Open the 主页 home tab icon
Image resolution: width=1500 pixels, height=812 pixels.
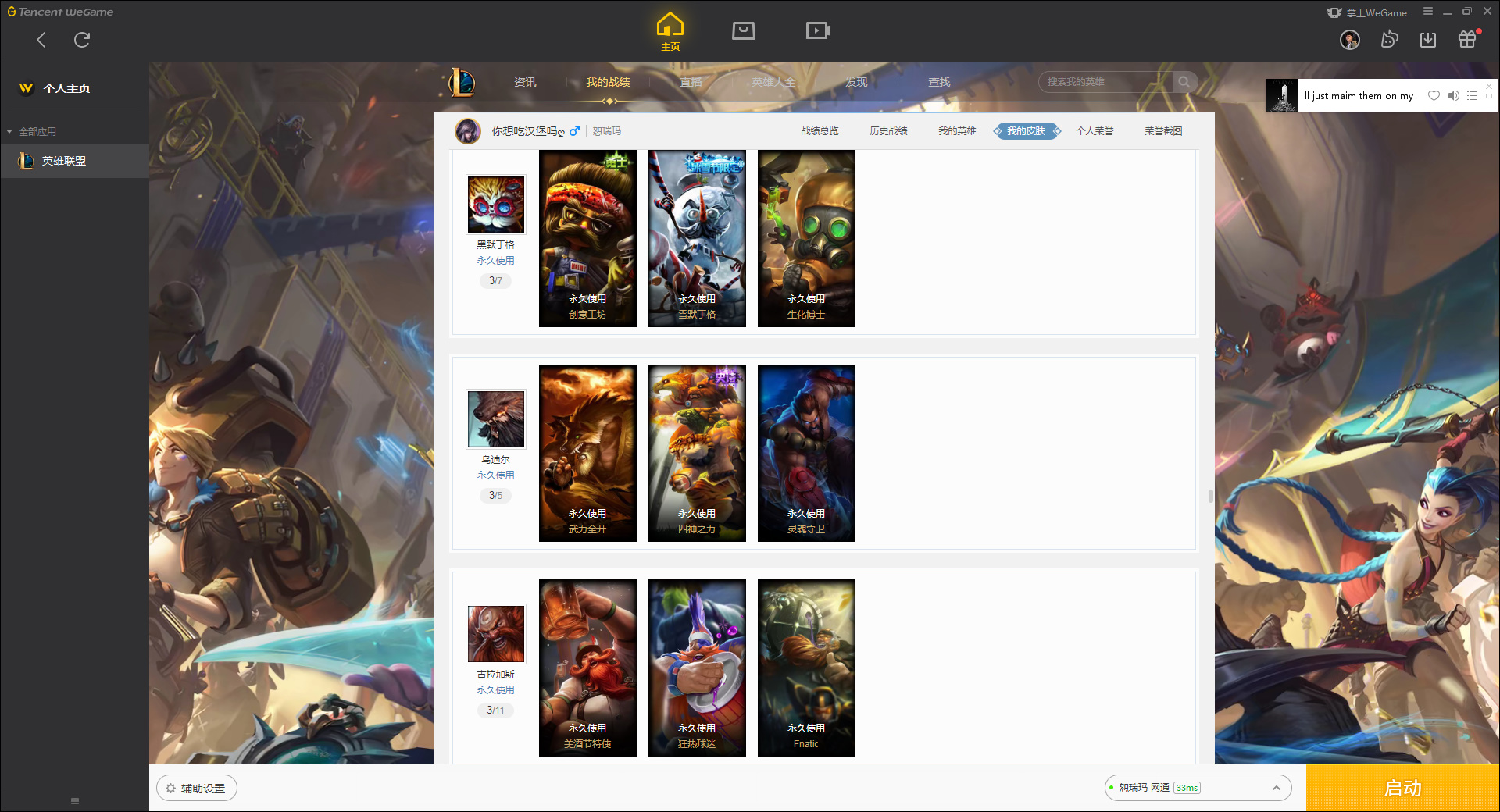click(x=670, y=32)
